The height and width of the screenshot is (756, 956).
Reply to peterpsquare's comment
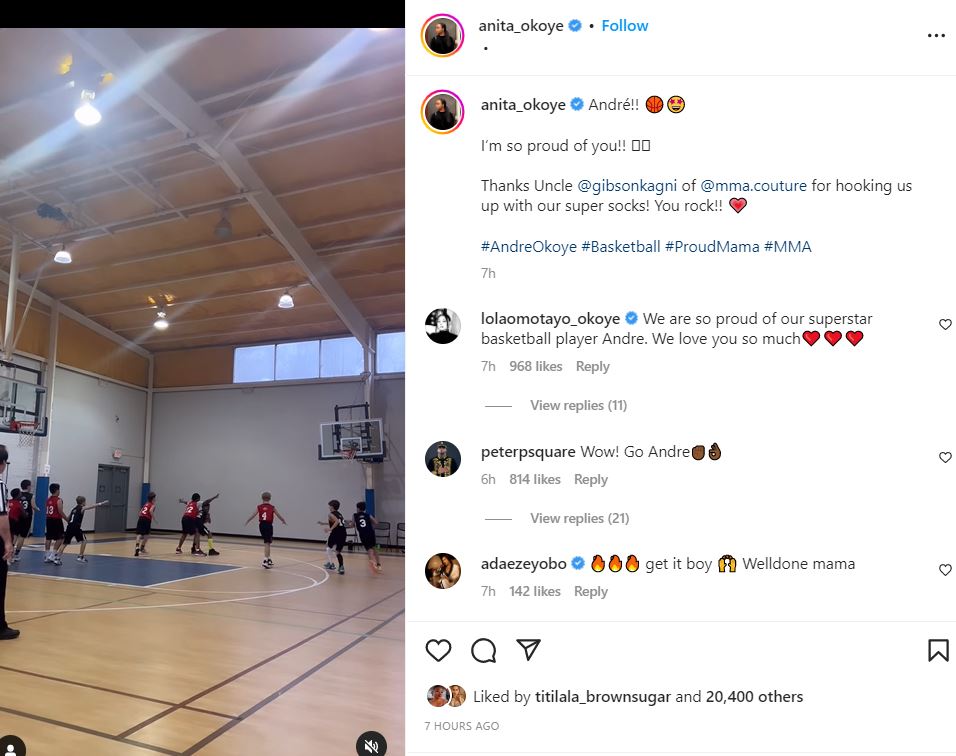[x=591, y=479]
